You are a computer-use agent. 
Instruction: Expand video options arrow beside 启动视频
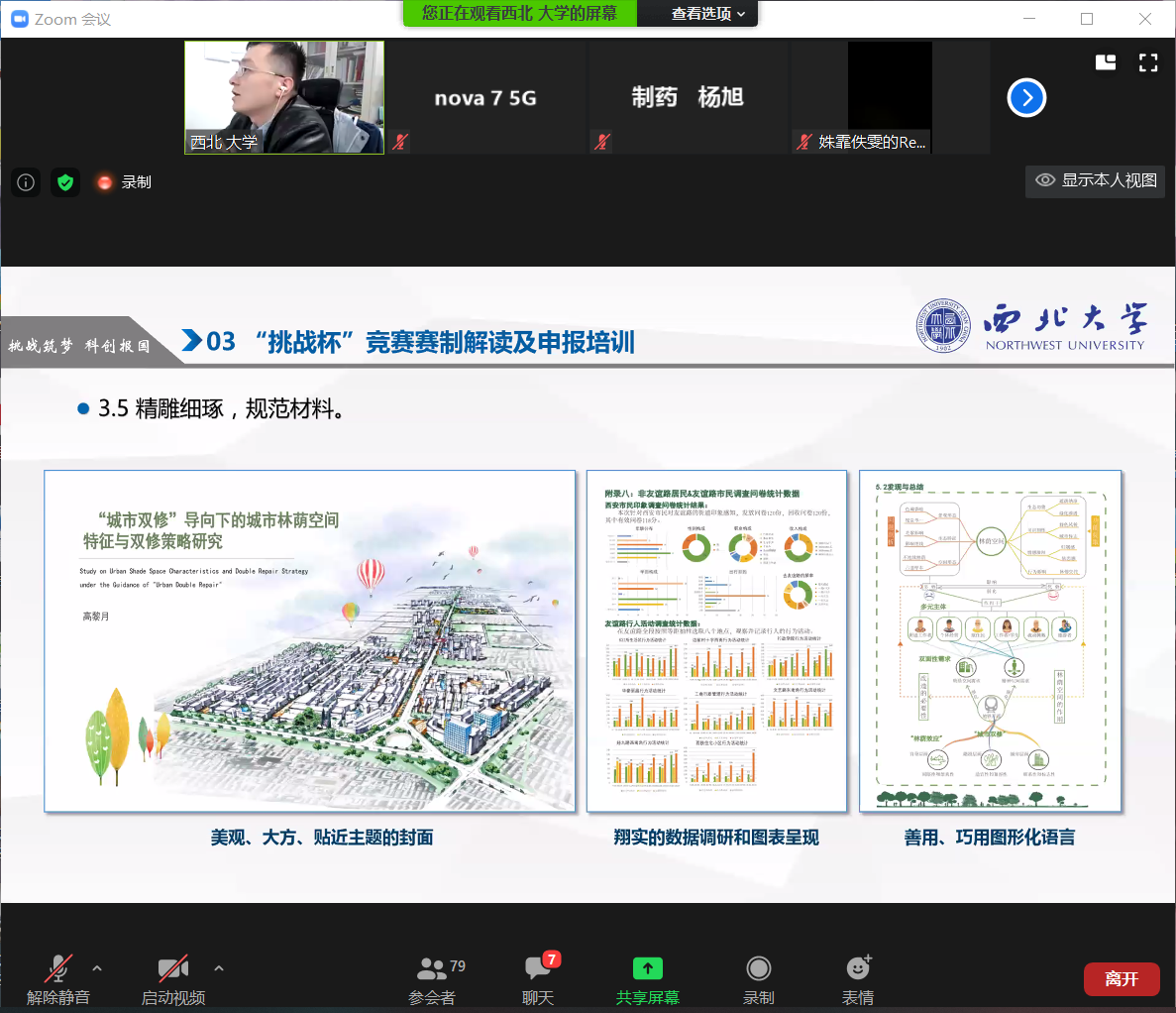pos(219,968)
